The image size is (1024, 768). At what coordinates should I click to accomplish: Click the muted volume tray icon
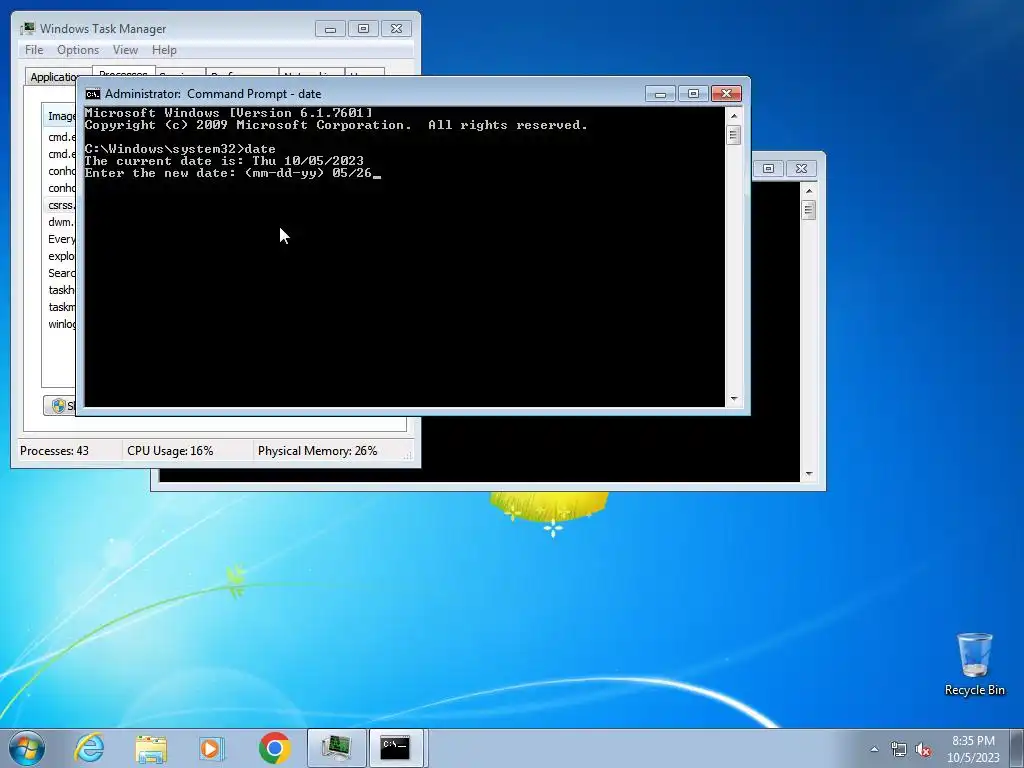[x=923, y=749]
